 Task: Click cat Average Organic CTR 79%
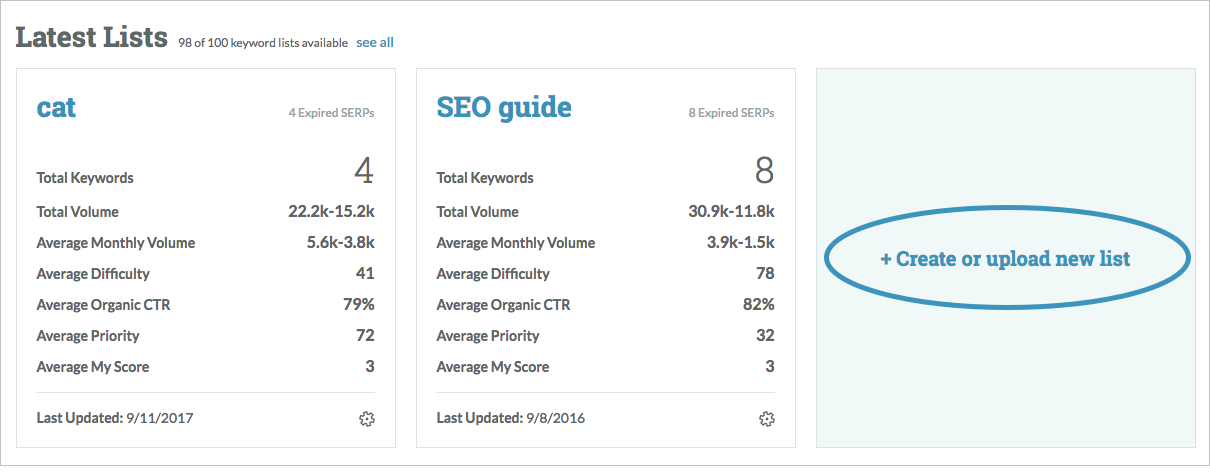(x=358, y=304)
